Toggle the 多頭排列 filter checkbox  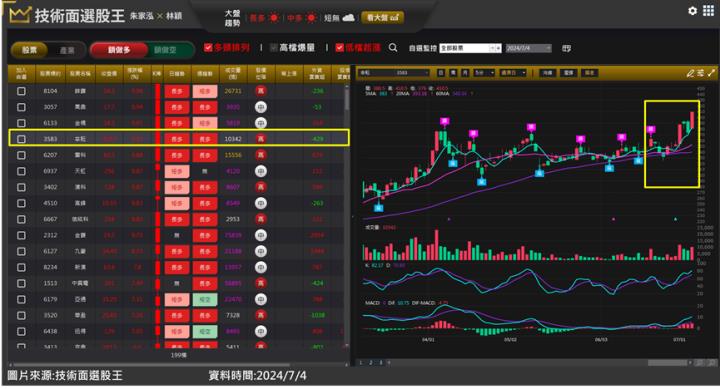coord(208,47)
